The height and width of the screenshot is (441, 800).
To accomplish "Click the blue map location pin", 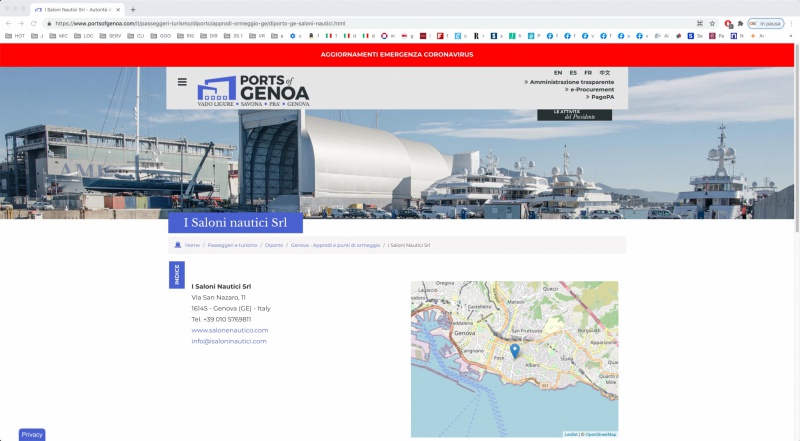I will (515, 351).
